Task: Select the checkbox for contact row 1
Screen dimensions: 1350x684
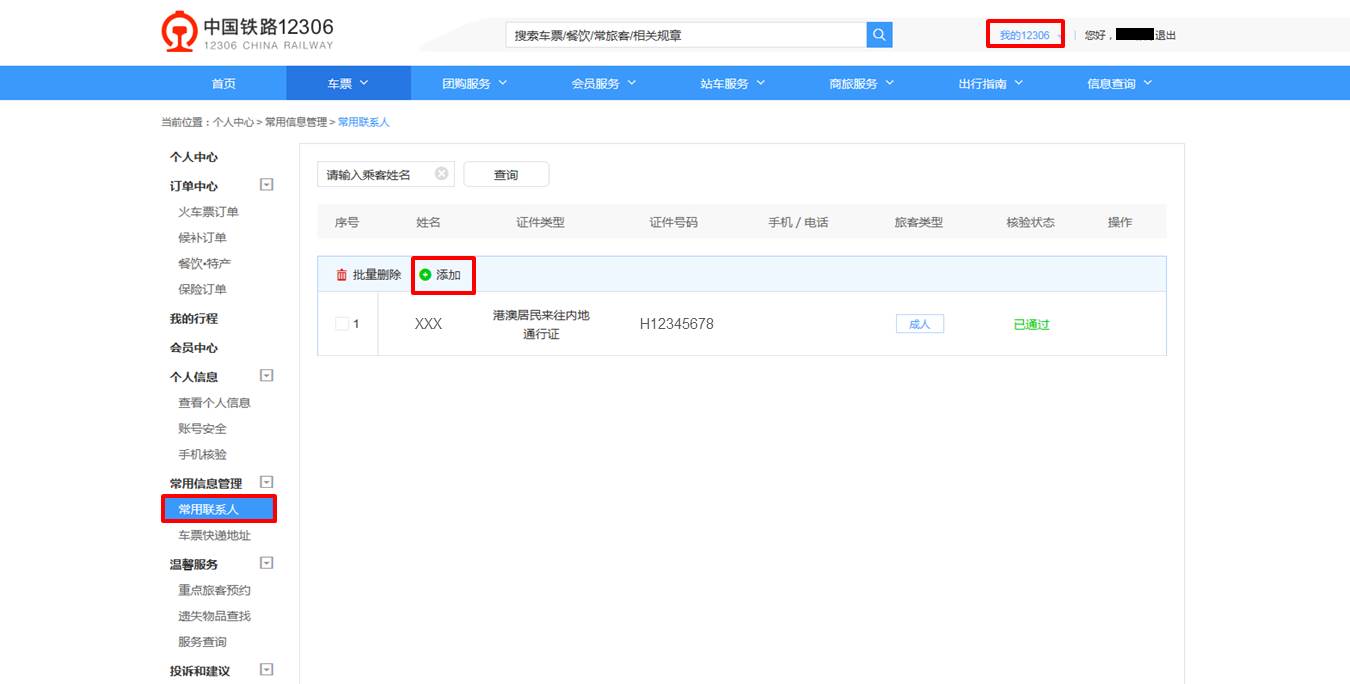Action: pos(342,324)
